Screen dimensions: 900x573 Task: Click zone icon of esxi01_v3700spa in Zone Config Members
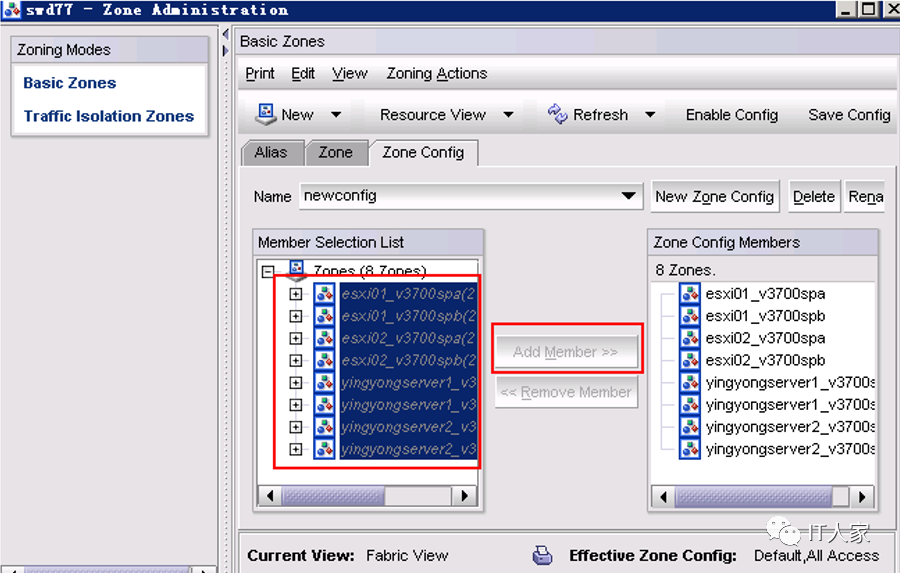(x=689, y=293)
